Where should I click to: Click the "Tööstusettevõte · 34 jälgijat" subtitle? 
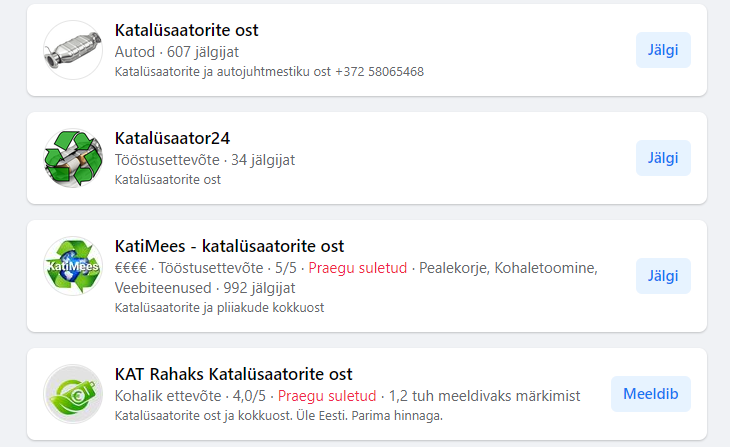pos(205,159)
